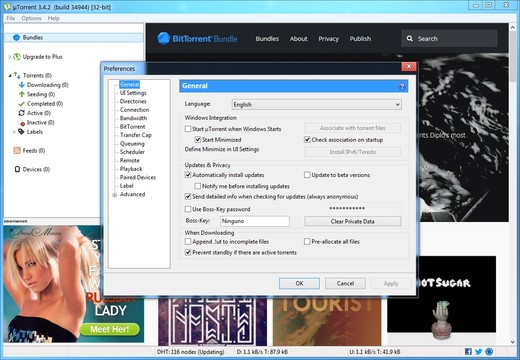Click the Search field in header

449,39
